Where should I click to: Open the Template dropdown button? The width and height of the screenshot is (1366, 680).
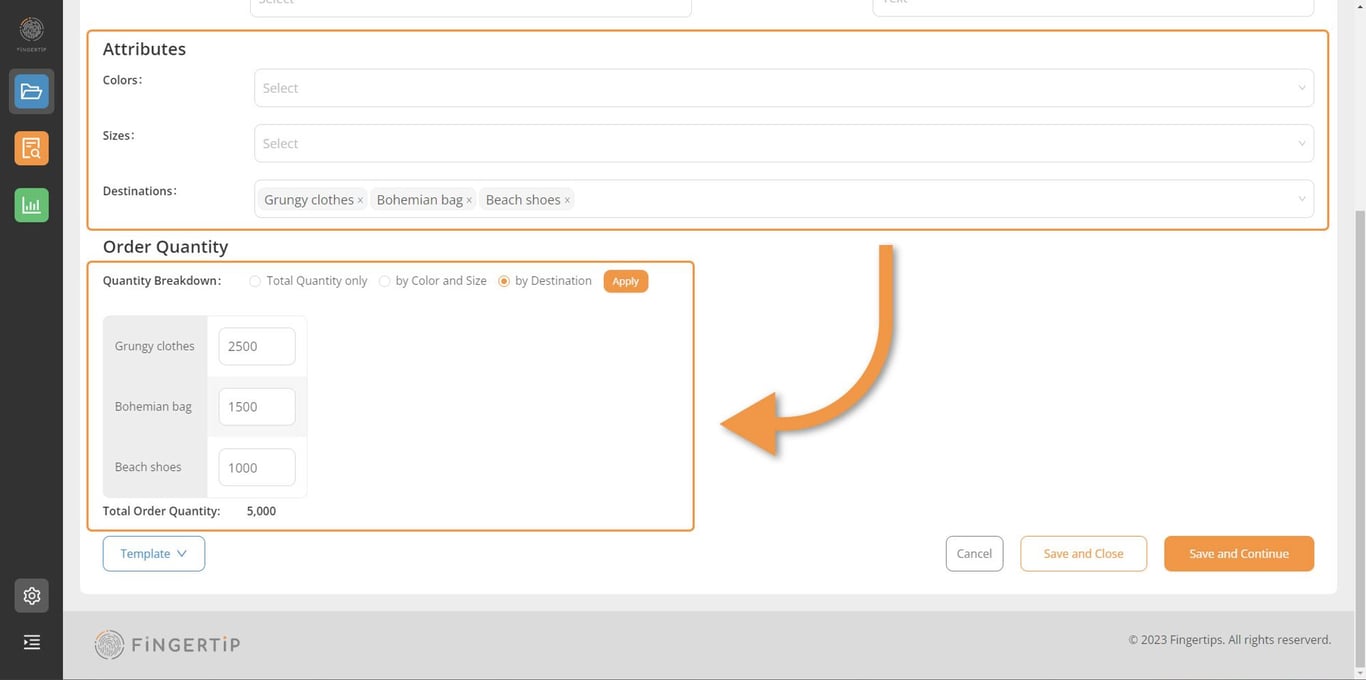tap(154, 554)
